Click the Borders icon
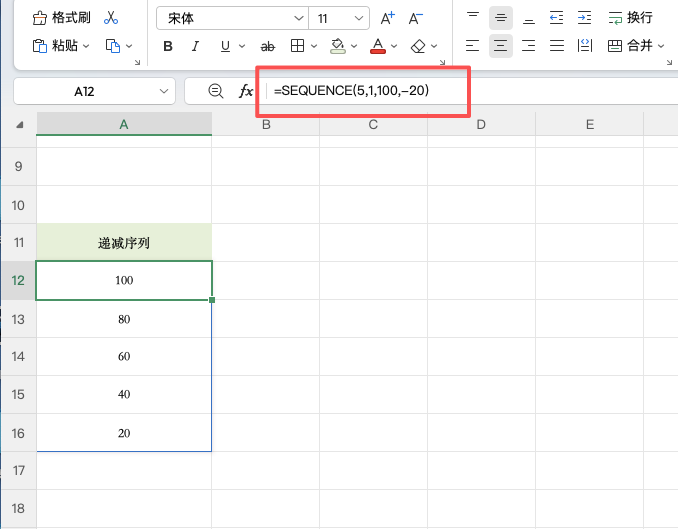Image resolution: width=678 pixels, height=529 pixels. tap(297, 46)
